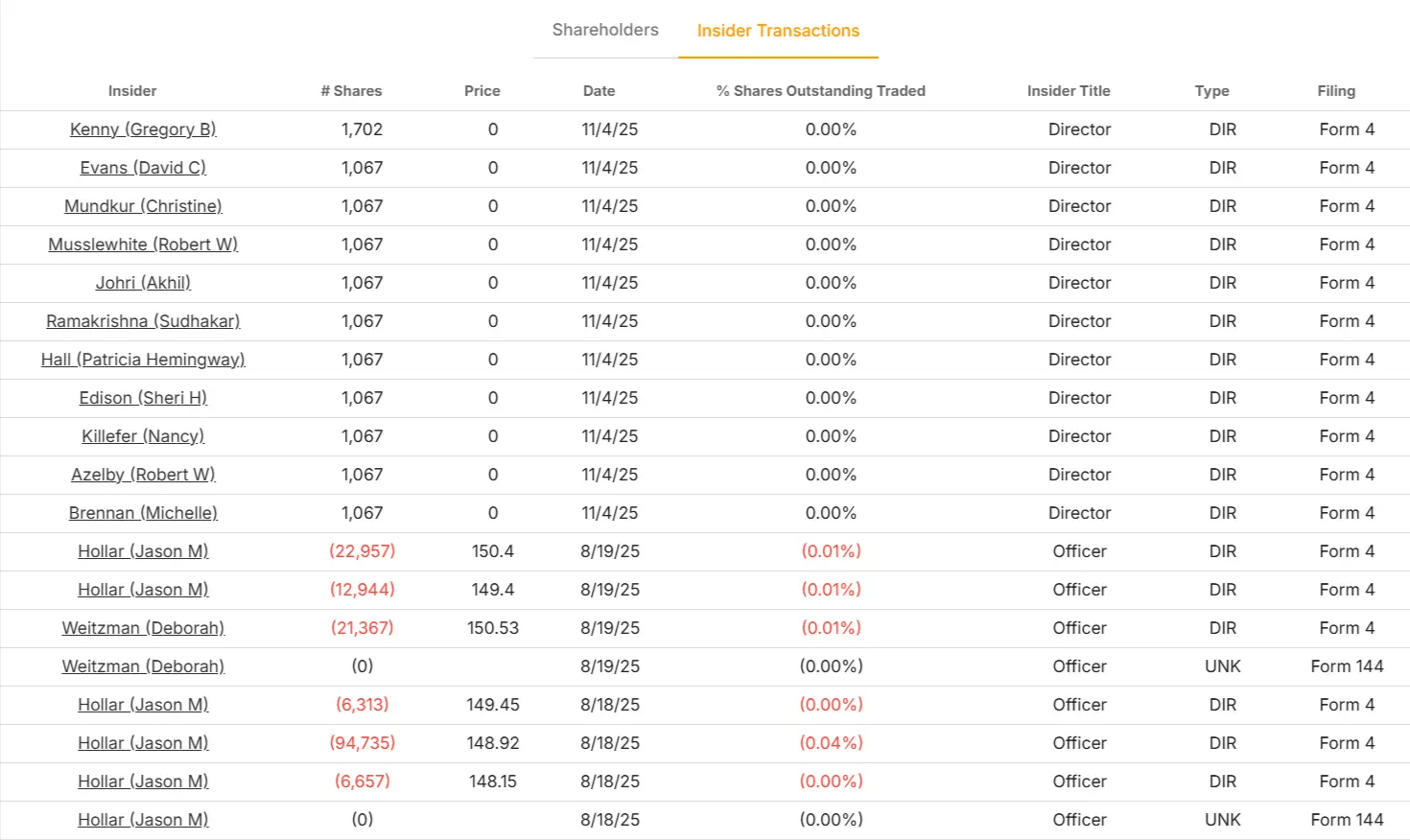Click the Date column header
Image resolution: width=1410 pixels, height=840 pixels.
[599, 91]
